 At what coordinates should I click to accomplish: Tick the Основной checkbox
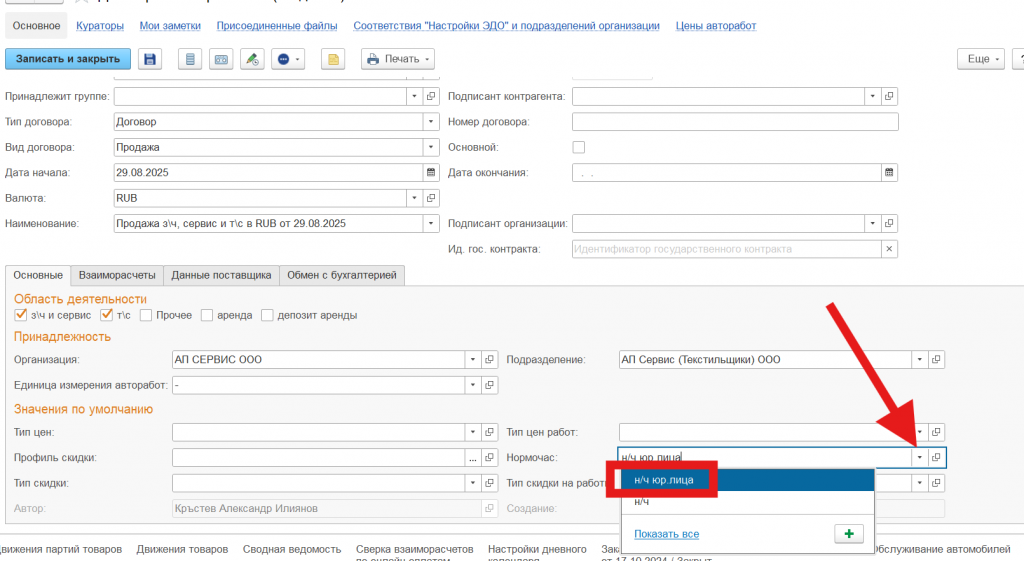pos(578,147)
